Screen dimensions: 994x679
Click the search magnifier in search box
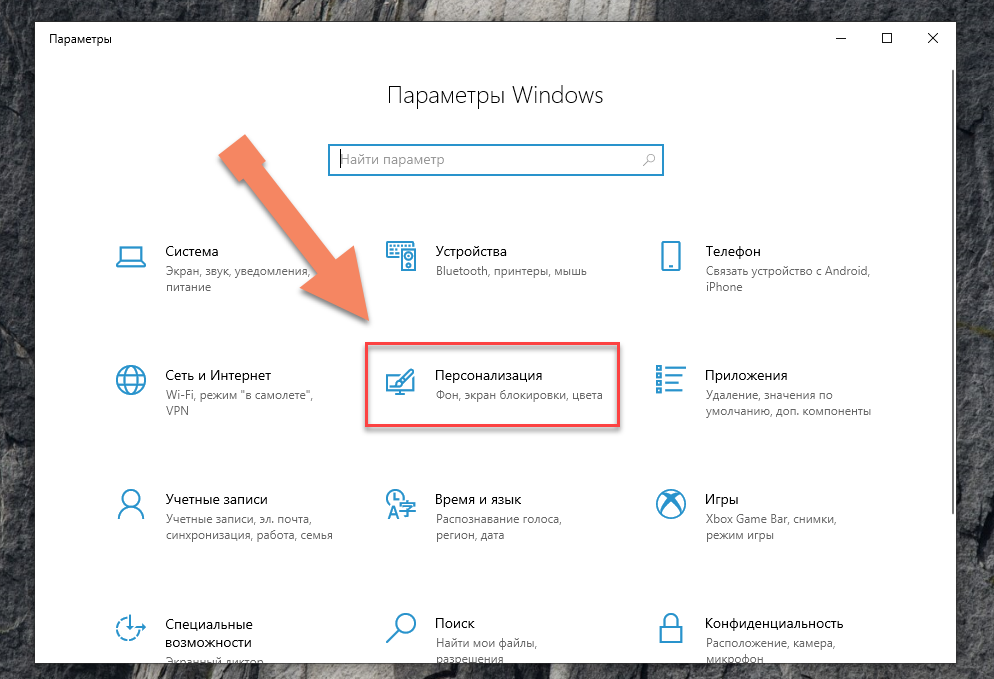pyautogui.click(x=649, y=160)
